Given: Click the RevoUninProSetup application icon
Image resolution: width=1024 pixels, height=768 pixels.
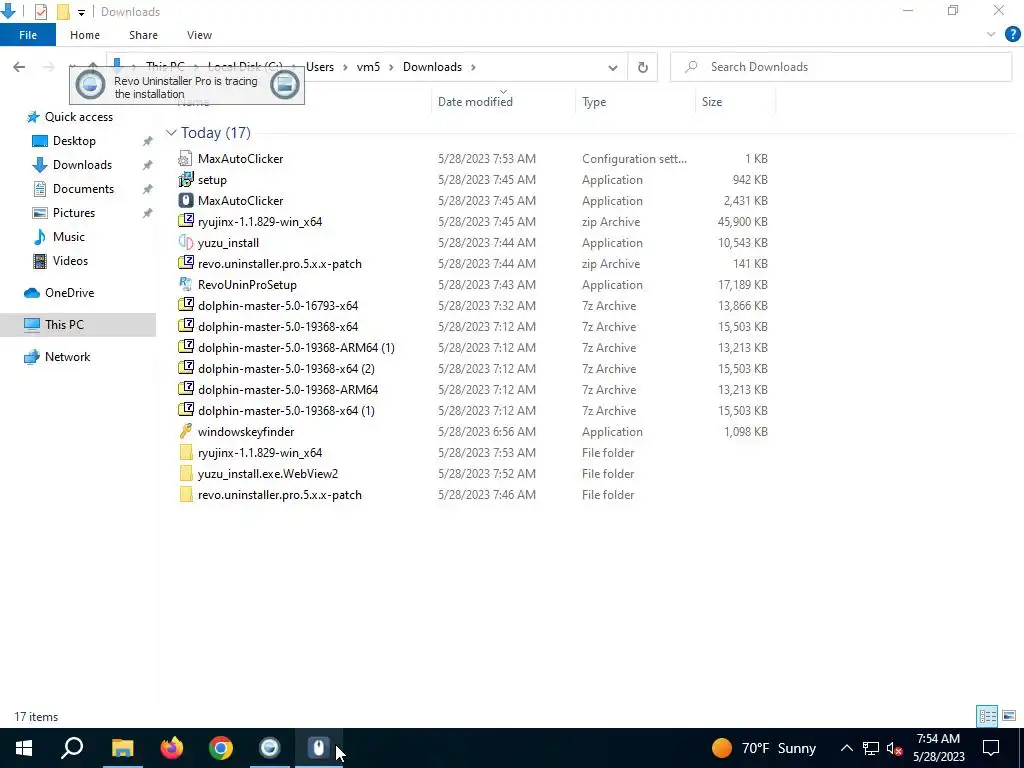Looking at the screenshot, I should [186, 284].
